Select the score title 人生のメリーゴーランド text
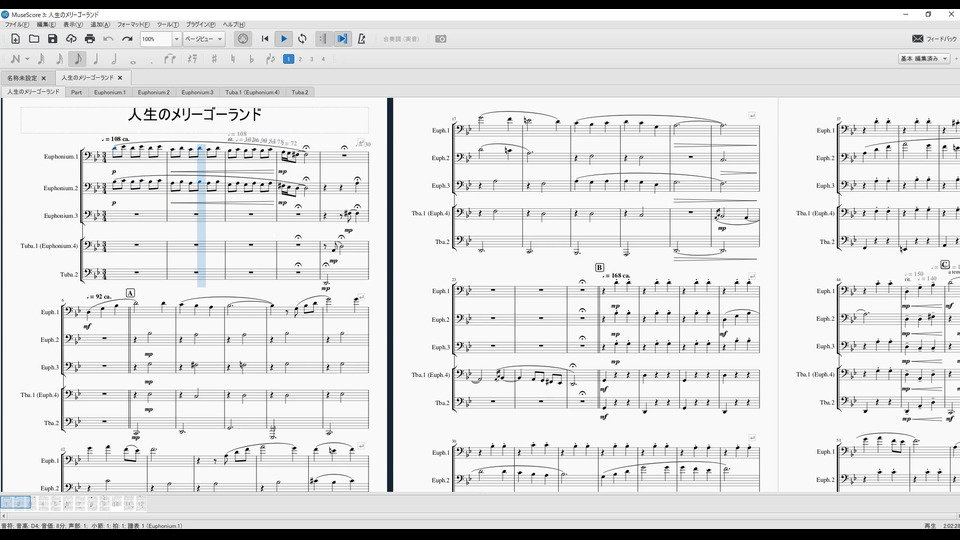Viewport: 960px width, 540px height. [195, 114]
